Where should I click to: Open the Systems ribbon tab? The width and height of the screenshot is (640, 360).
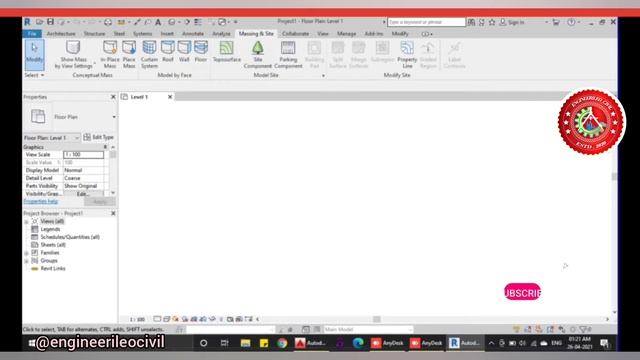coord(142,33)
